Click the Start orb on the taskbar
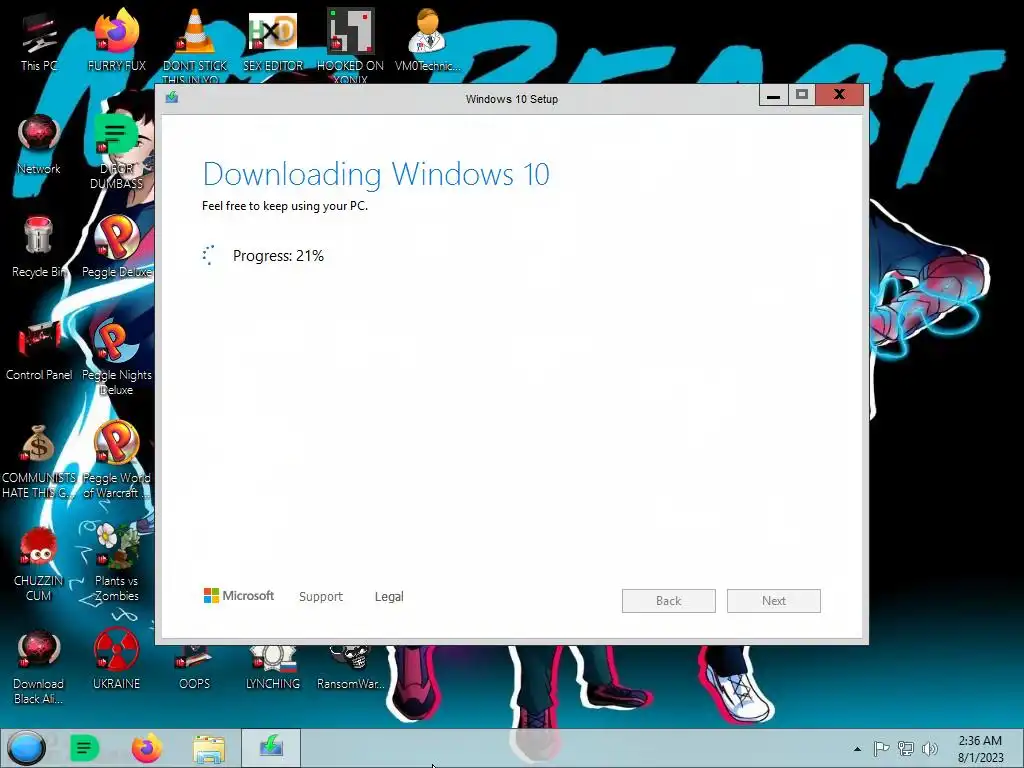The width and height of the screenshot is (1024, 768). pyautogui.click(x=26, y=748)
